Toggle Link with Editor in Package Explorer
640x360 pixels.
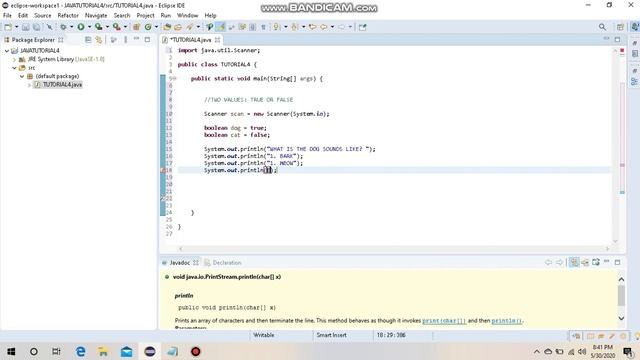[99, 40]
